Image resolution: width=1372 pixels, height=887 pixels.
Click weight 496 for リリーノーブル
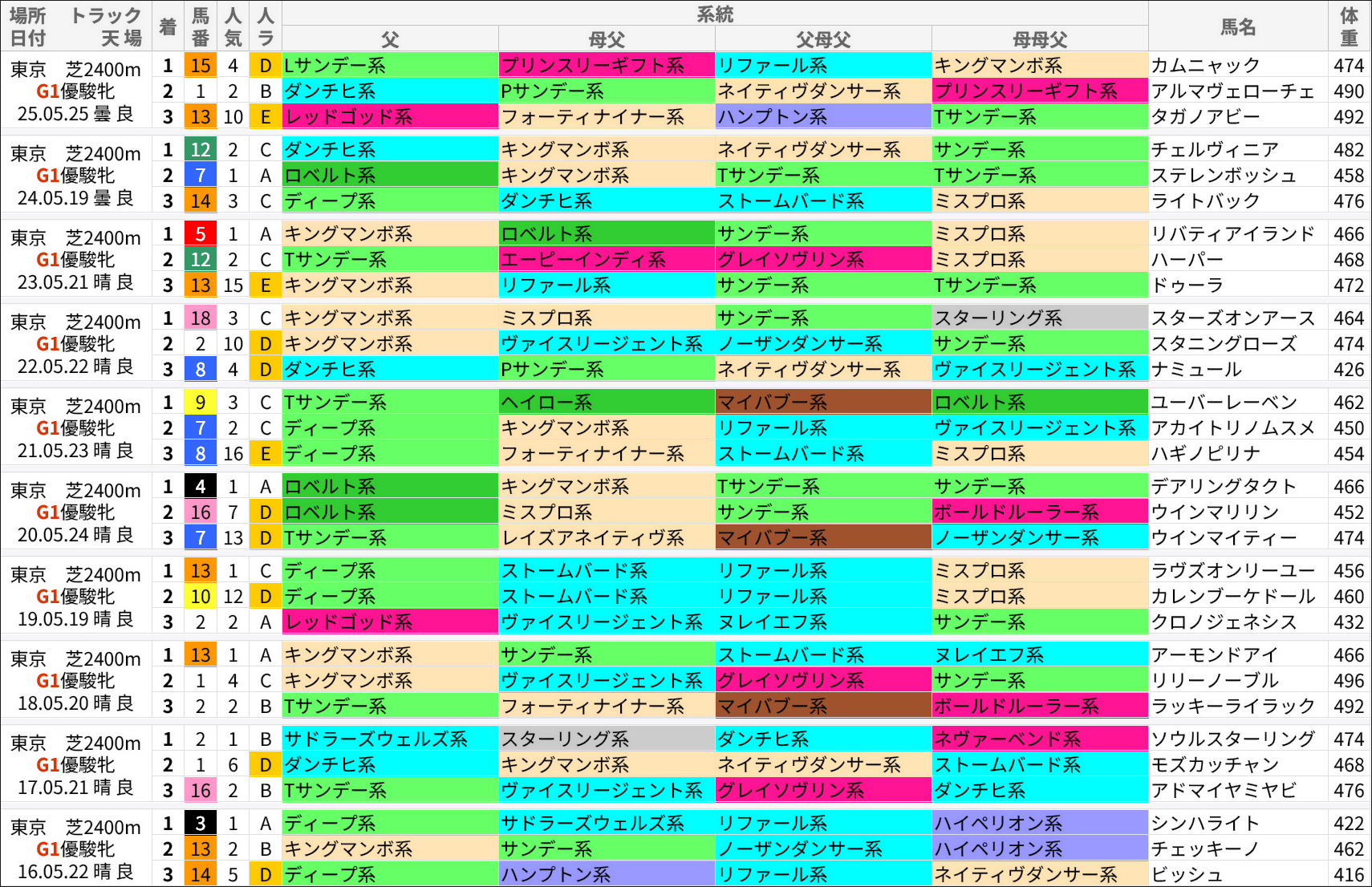(x=1349, y=681)
